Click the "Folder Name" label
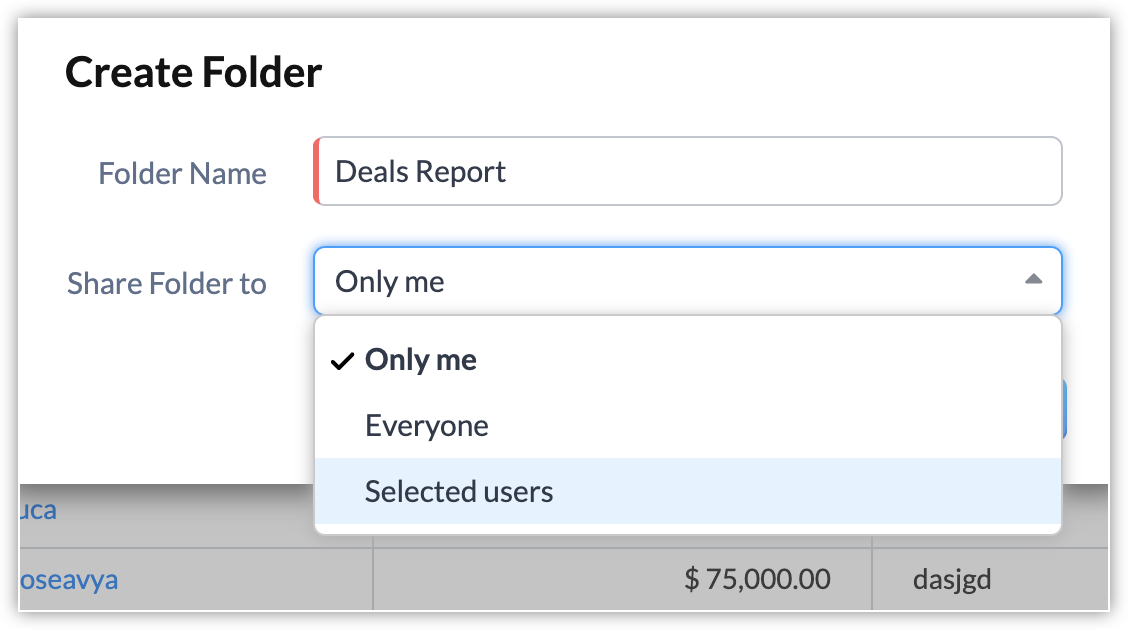Screen dimensions: 1128x630 [182, 174]
